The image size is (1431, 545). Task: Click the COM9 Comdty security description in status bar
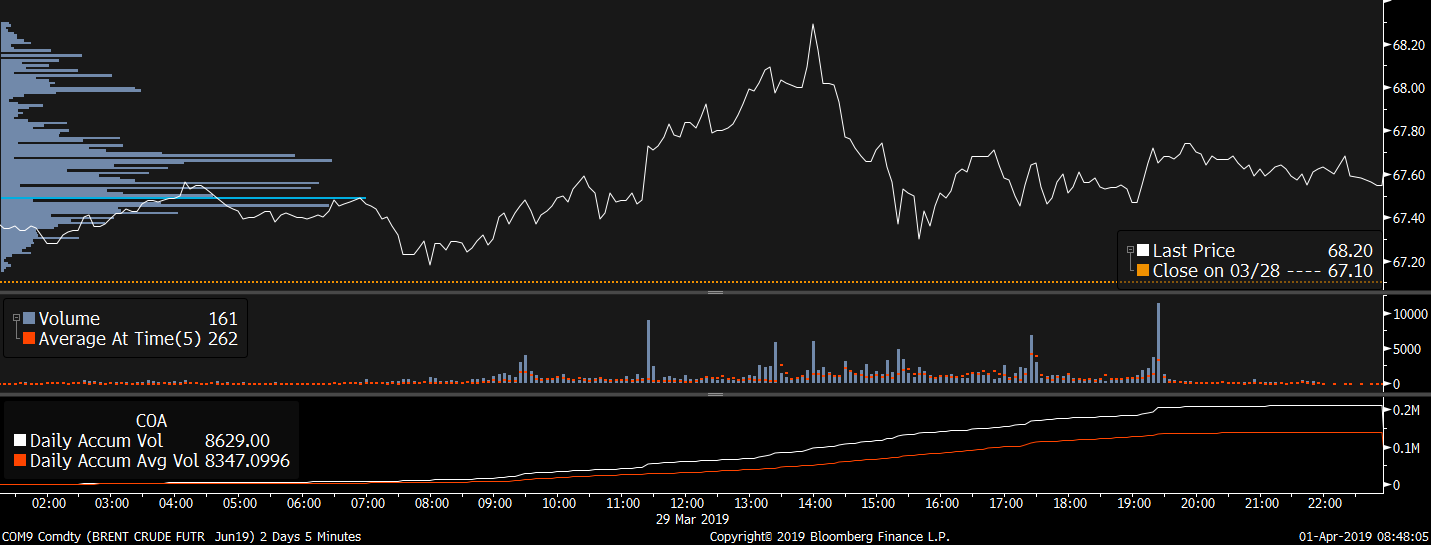[181, 537]
